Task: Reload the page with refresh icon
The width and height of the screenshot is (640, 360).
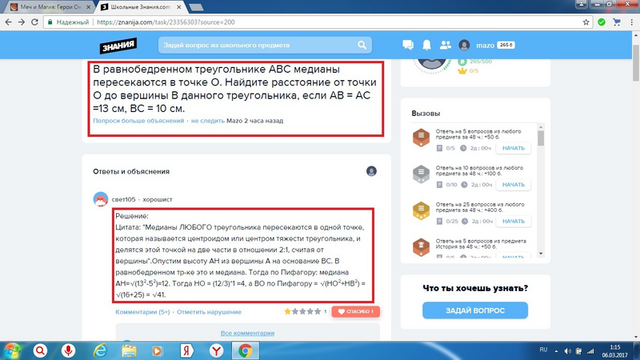Action: click(x=35, y=22)
